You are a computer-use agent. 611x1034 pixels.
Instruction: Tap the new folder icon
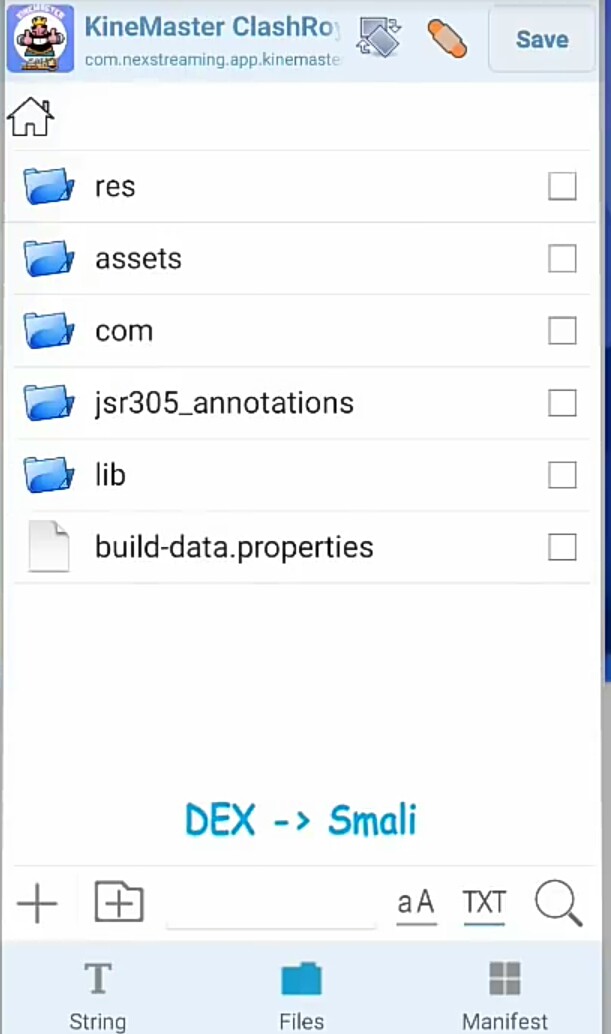click(x=119, y=902)
